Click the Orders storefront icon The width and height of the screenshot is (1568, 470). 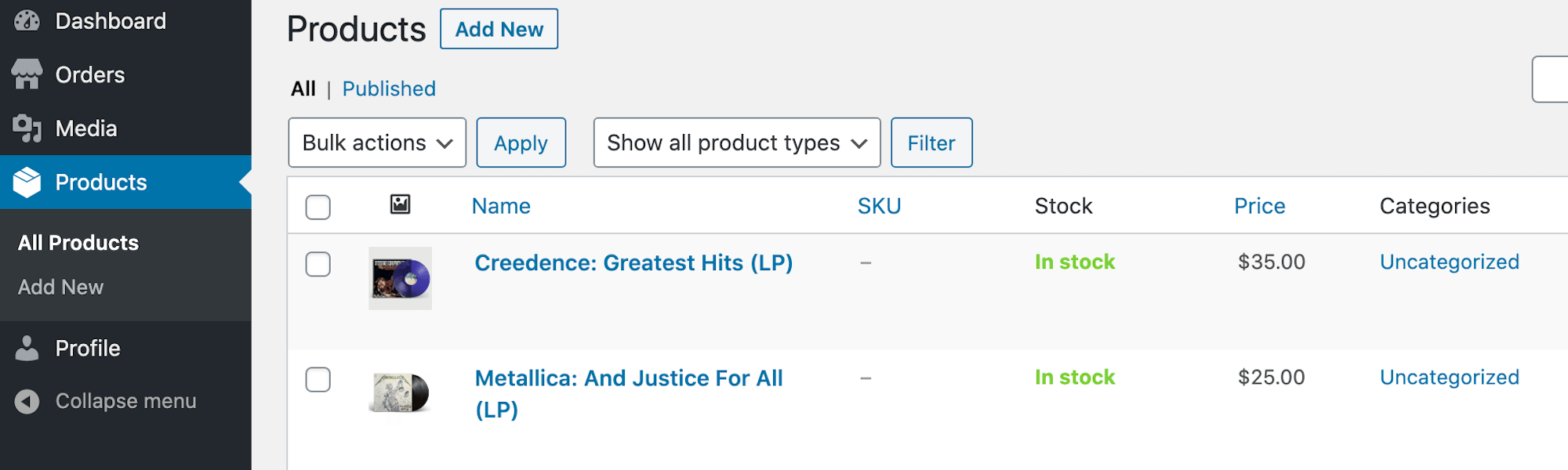(27, 74)
